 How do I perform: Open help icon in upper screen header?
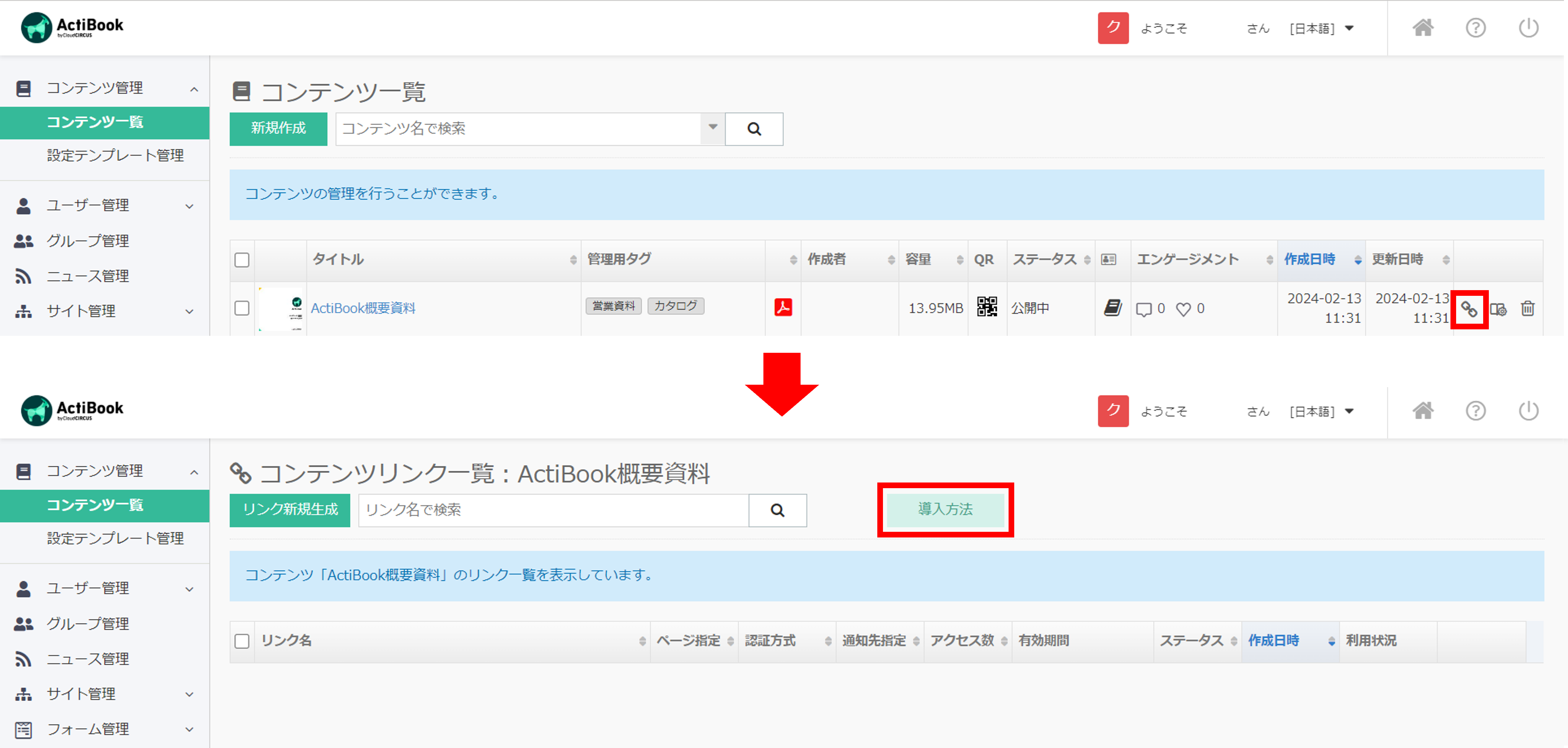point(1476,27)
